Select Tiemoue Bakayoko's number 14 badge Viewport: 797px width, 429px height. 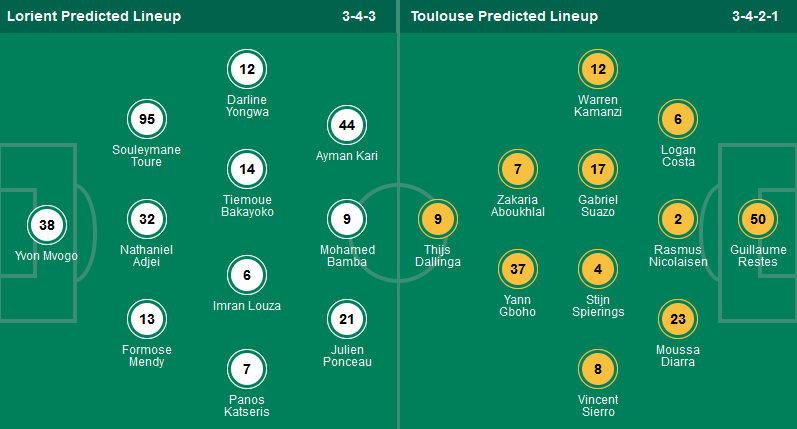[x=247, y=169]
